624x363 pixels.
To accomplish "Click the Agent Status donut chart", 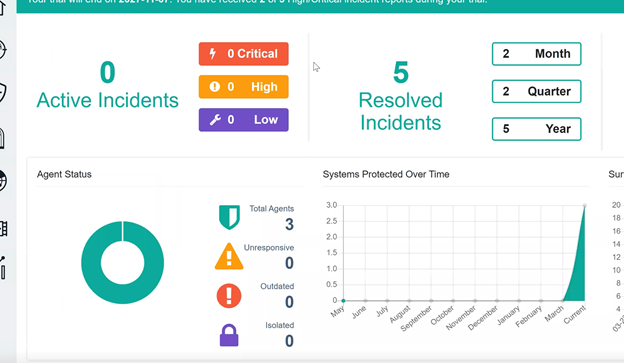I will [123, 263].
